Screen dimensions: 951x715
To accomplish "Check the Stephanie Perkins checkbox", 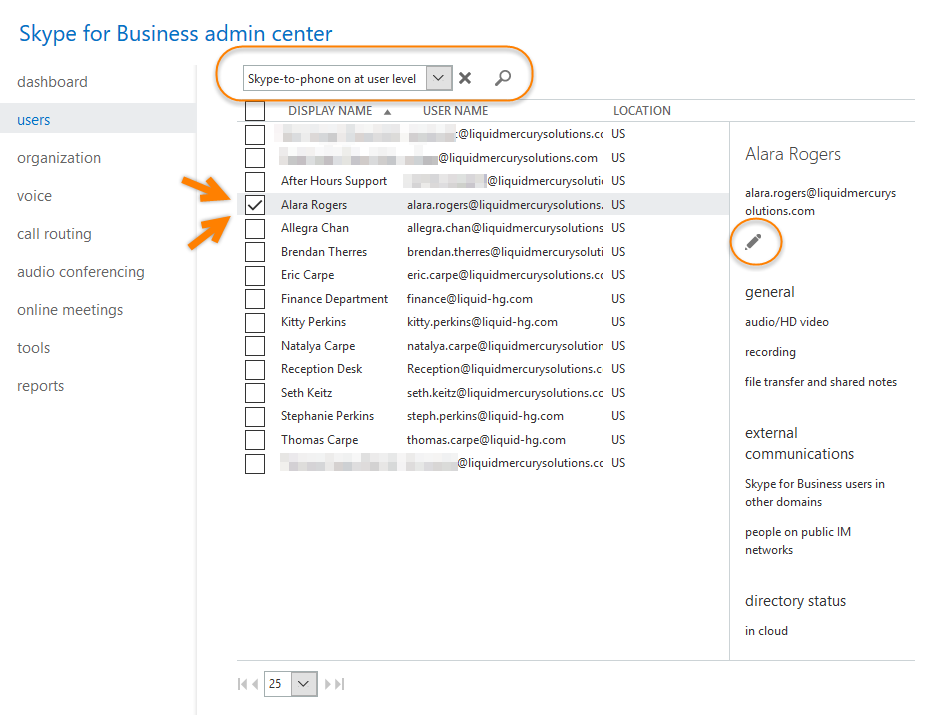I will [x=255, y=416].
